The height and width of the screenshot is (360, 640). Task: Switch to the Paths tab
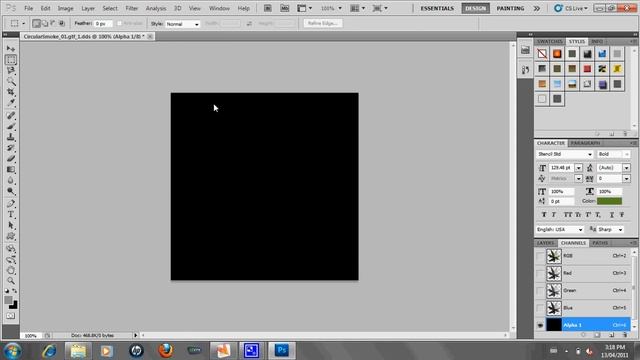click(600, 243)
